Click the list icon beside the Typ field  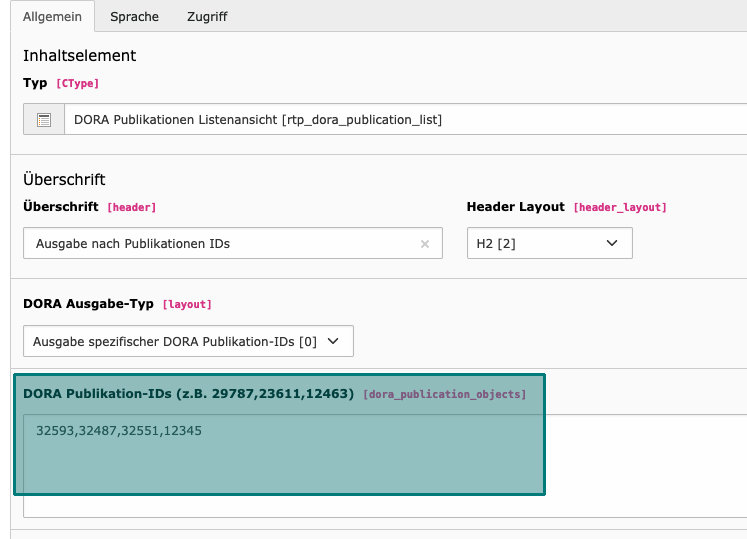coord(44,120)
